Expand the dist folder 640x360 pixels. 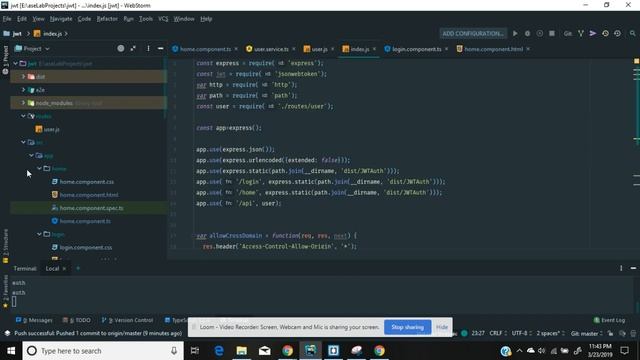tap(23, 76)
